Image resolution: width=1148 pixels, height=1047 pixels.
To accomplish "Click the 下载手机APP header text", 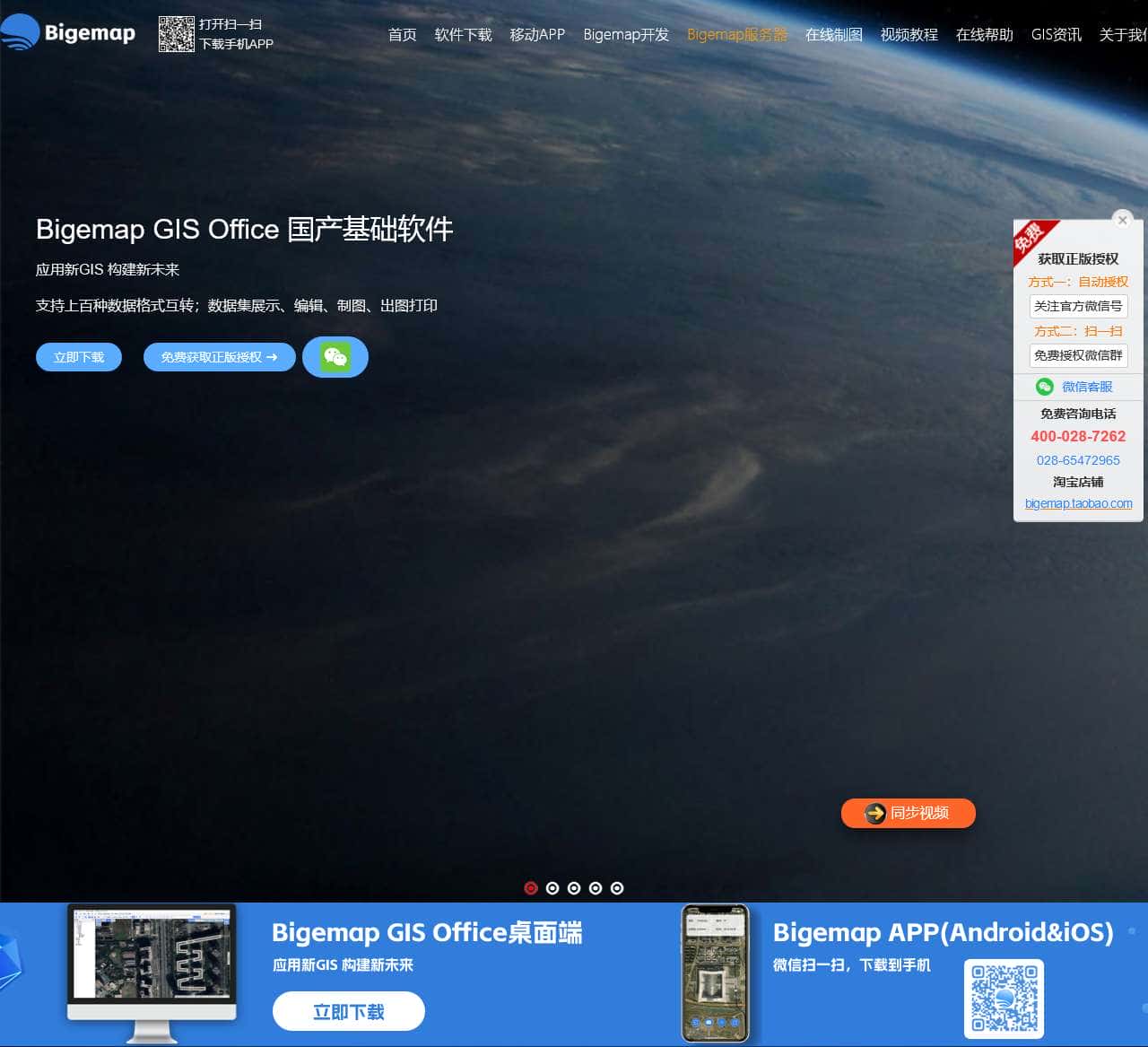I will (x=237, y=44).
